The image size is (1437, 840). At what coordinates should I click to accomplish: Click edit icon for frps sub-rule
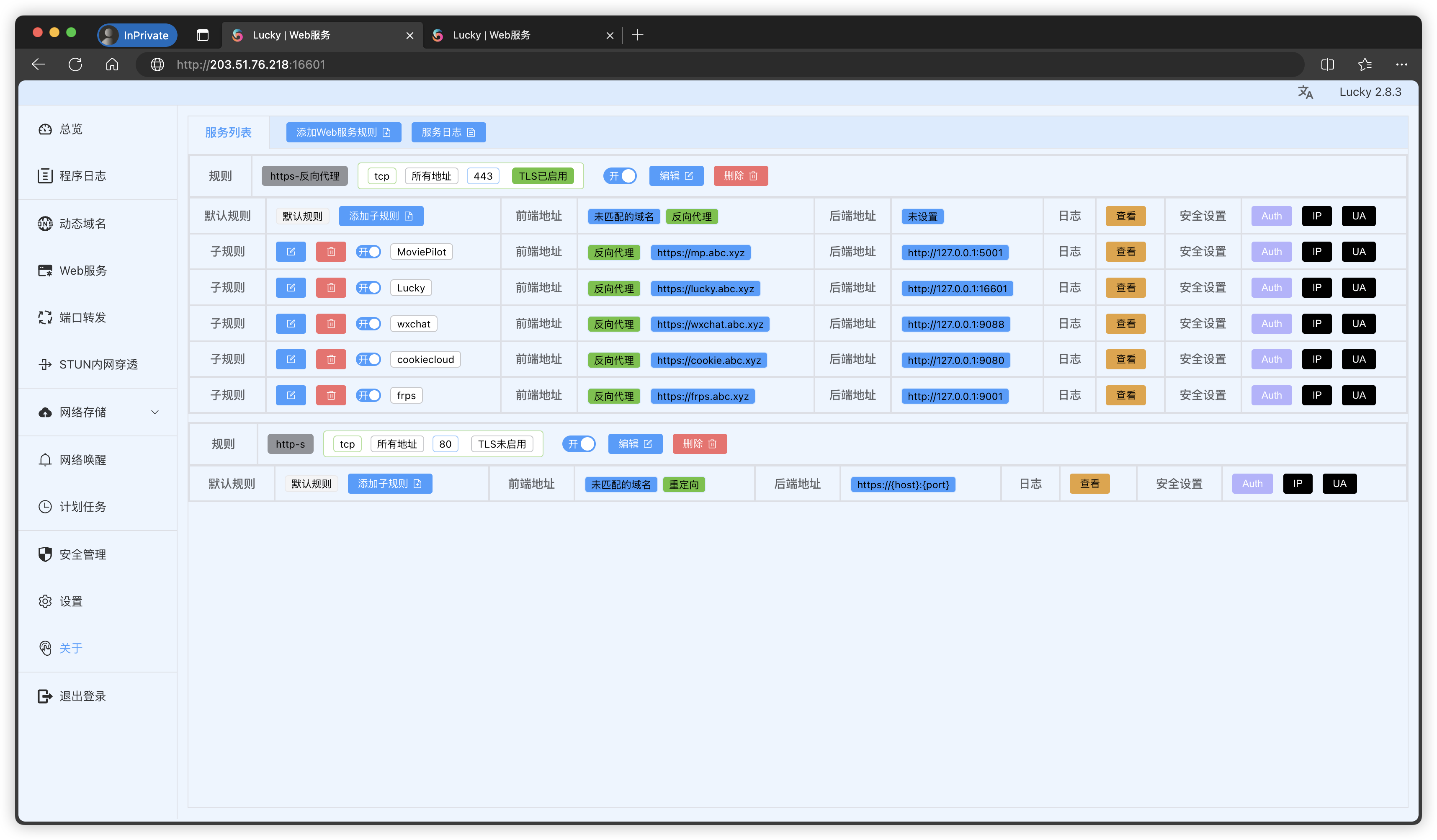tap(291, 395)
